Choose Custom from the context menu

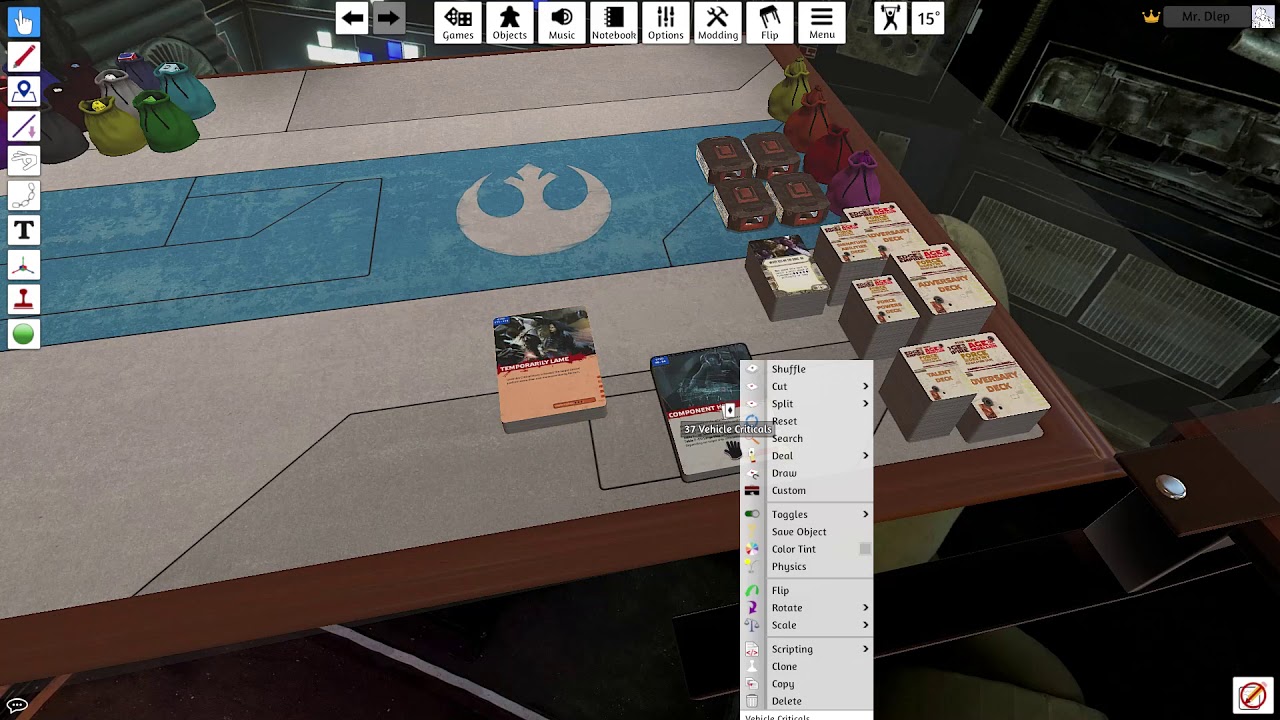[788, 490]
